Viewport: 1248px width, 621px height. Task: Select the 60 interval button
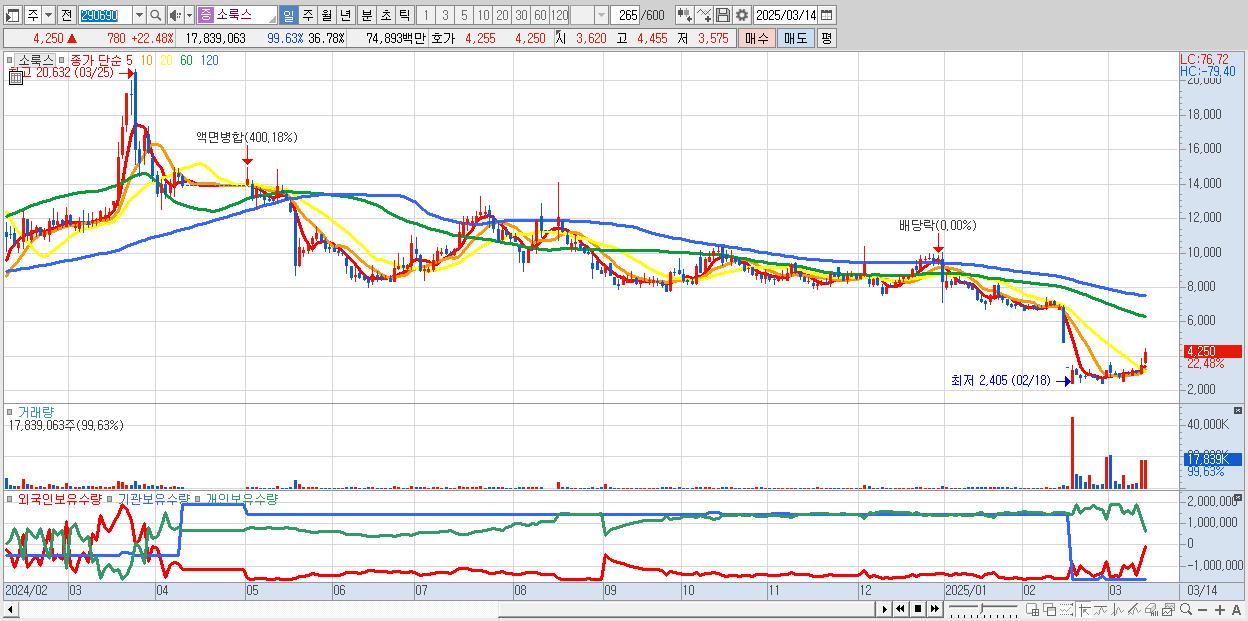coord(540,15)
